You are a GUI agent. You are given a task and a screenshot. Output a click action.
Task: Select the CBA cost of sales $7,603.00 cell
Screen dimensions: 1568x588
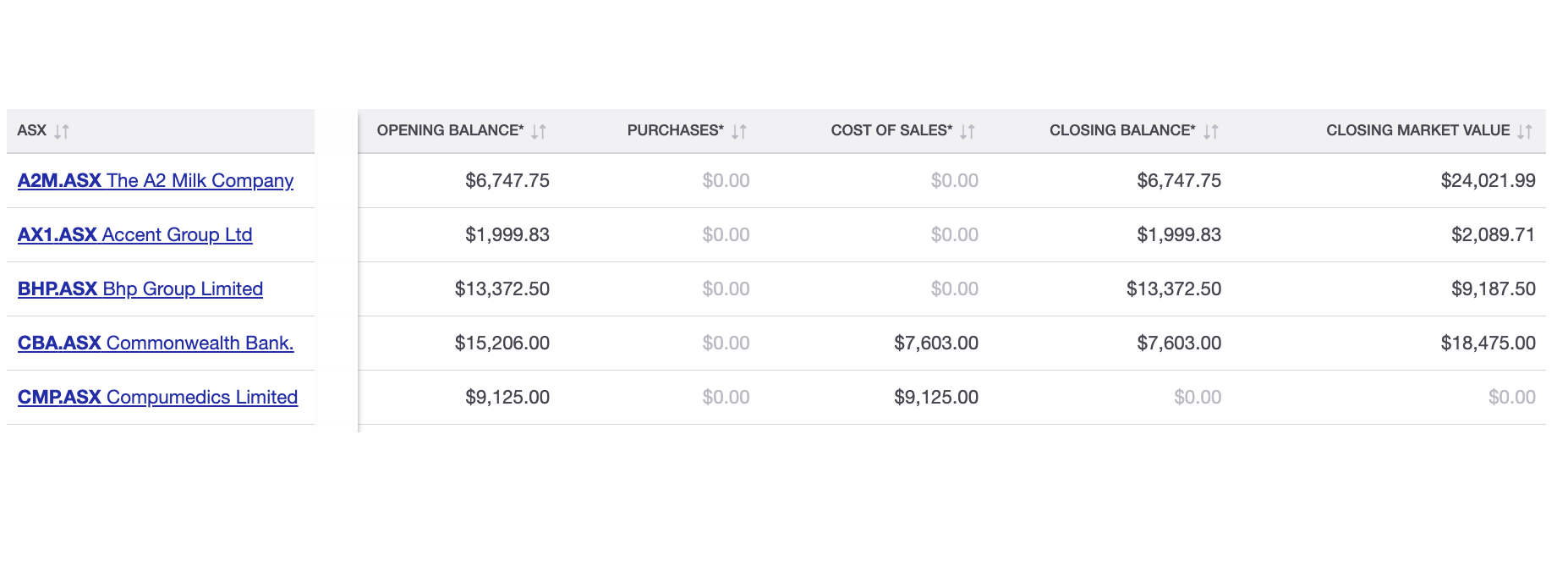click(x=935, y=343)
